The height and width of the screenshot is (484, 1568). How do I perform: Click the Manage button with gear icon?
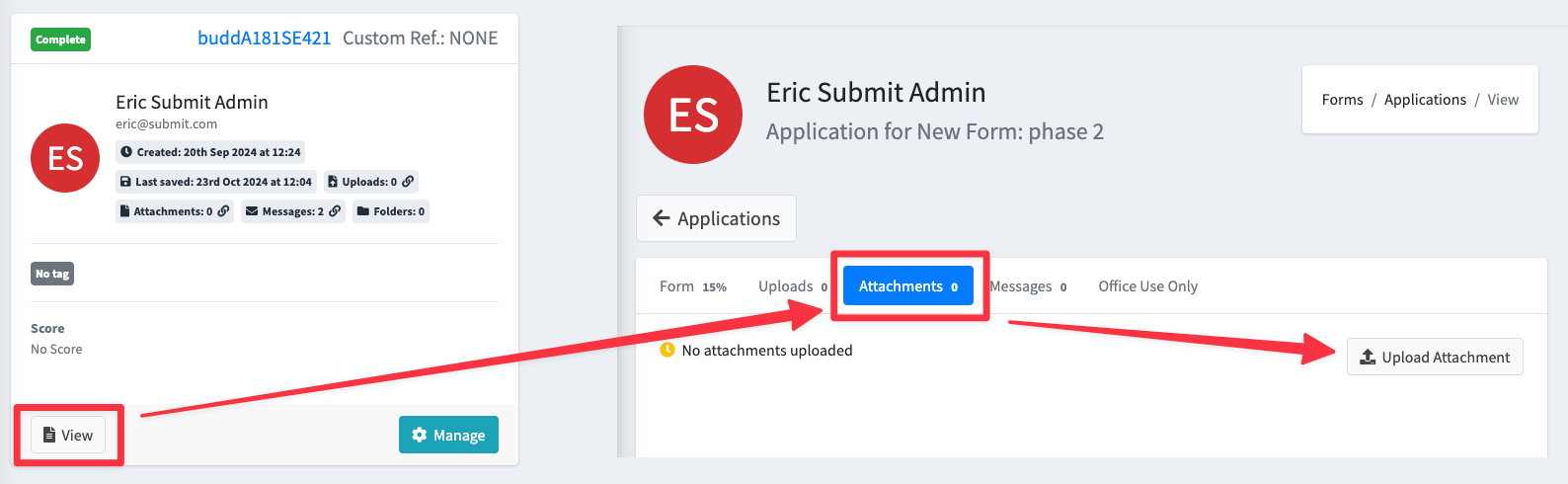448,435
